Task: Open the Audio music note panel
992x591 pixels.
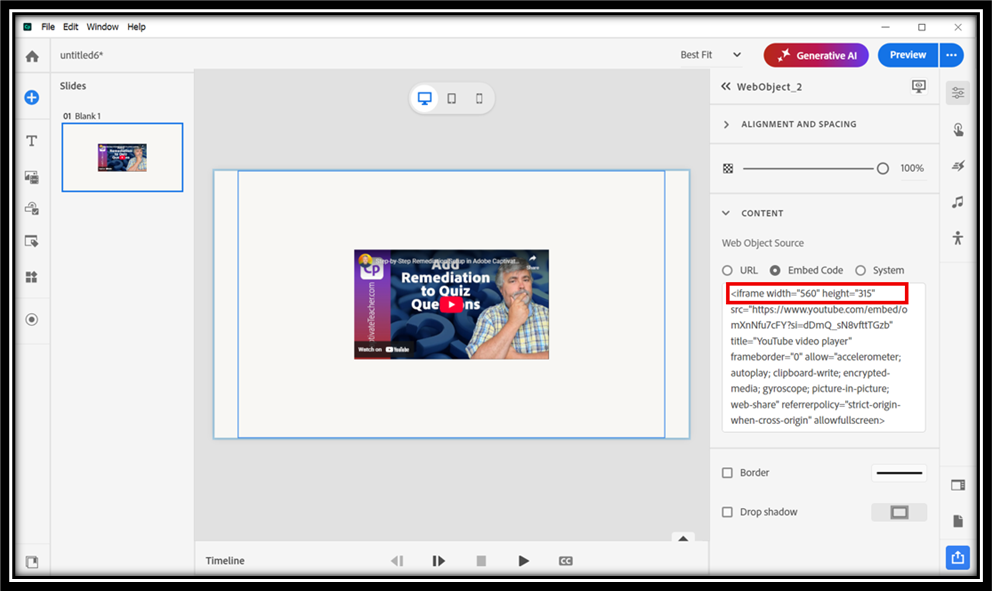Action: pos(958,202)
